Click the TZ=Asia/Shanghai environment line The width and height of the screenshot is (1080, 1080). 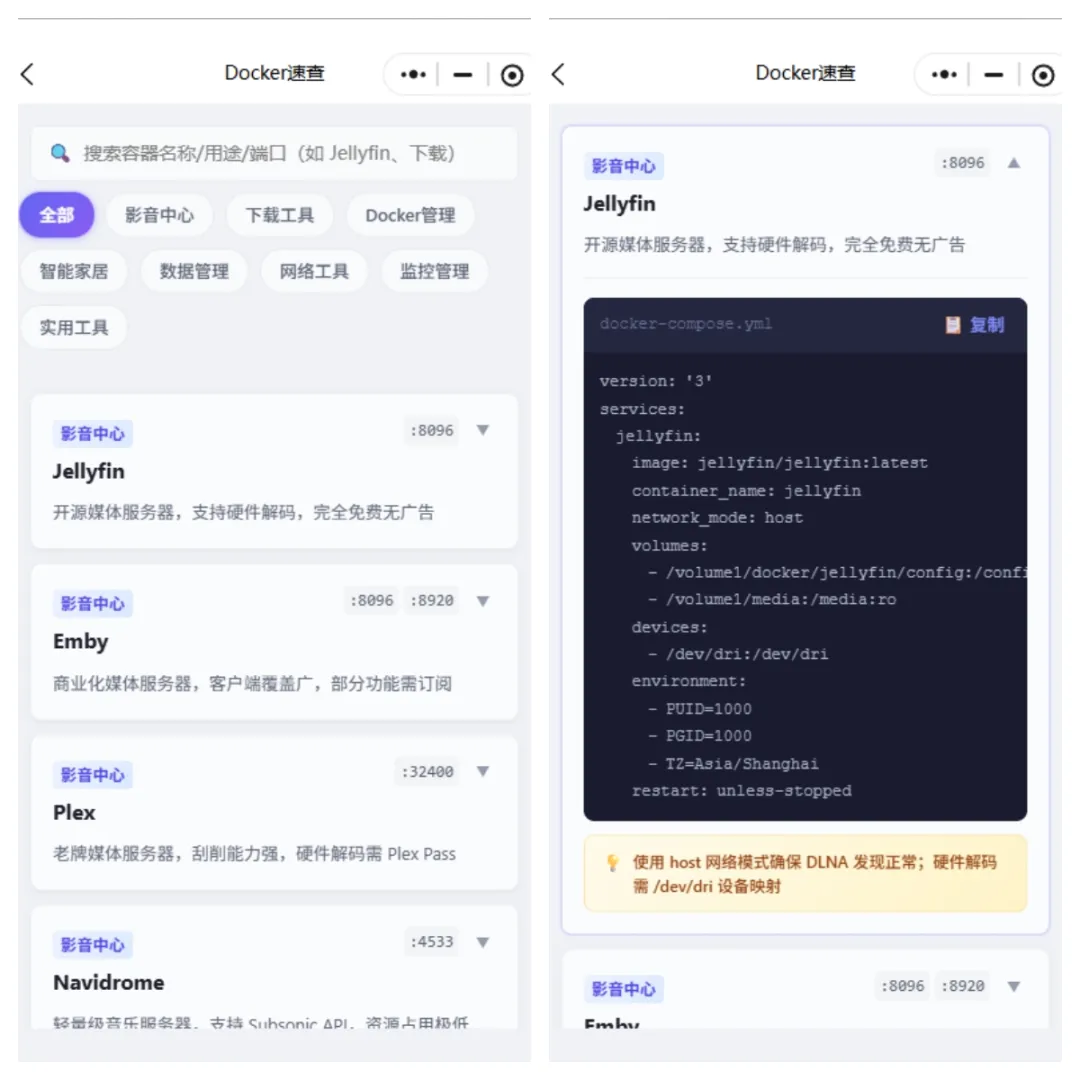(734, 763)
